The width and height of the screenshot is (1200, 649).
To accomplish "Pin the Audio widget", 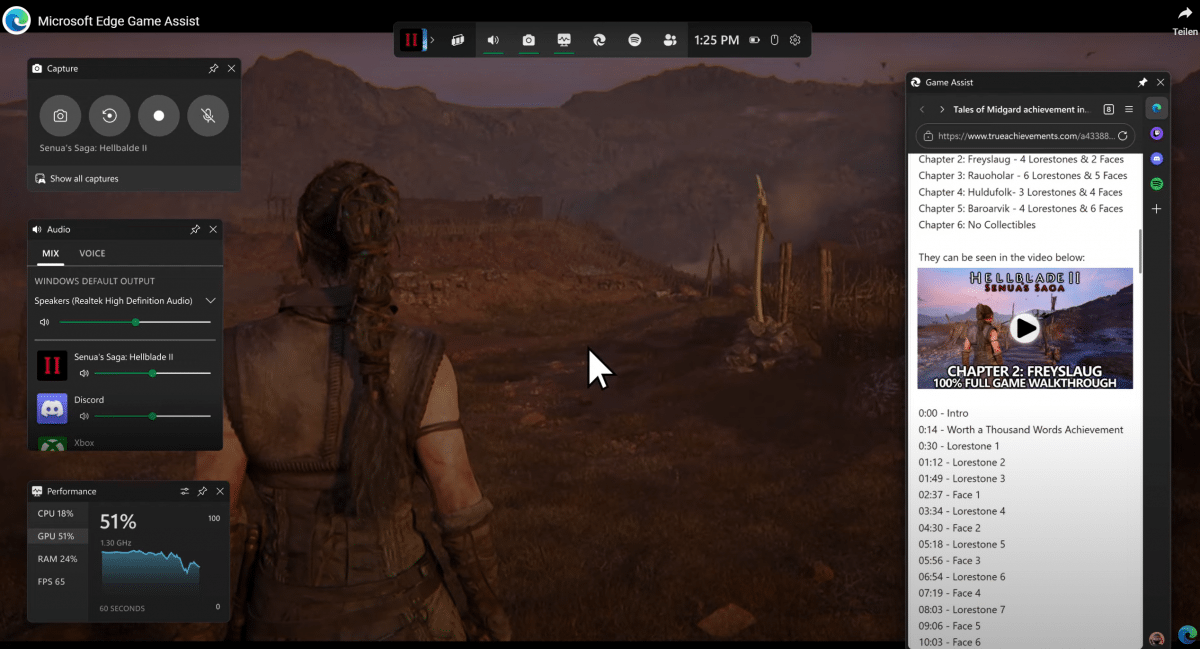I will (x=195, y=229).
